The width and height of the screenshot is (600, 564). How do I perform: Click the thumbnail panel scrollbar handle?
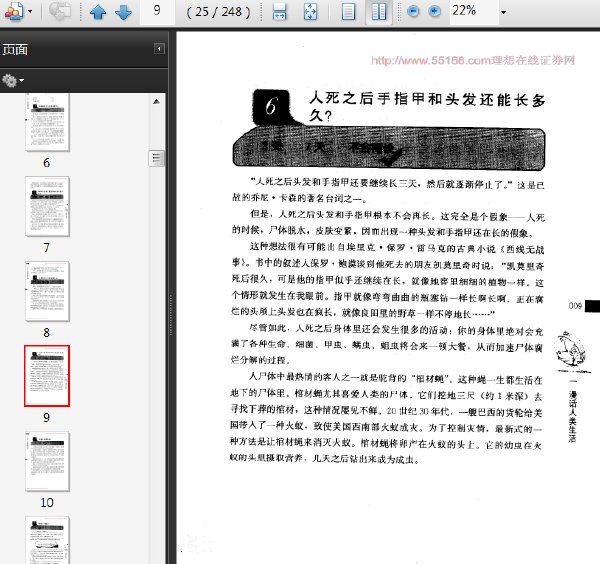(x=156, y=158)
